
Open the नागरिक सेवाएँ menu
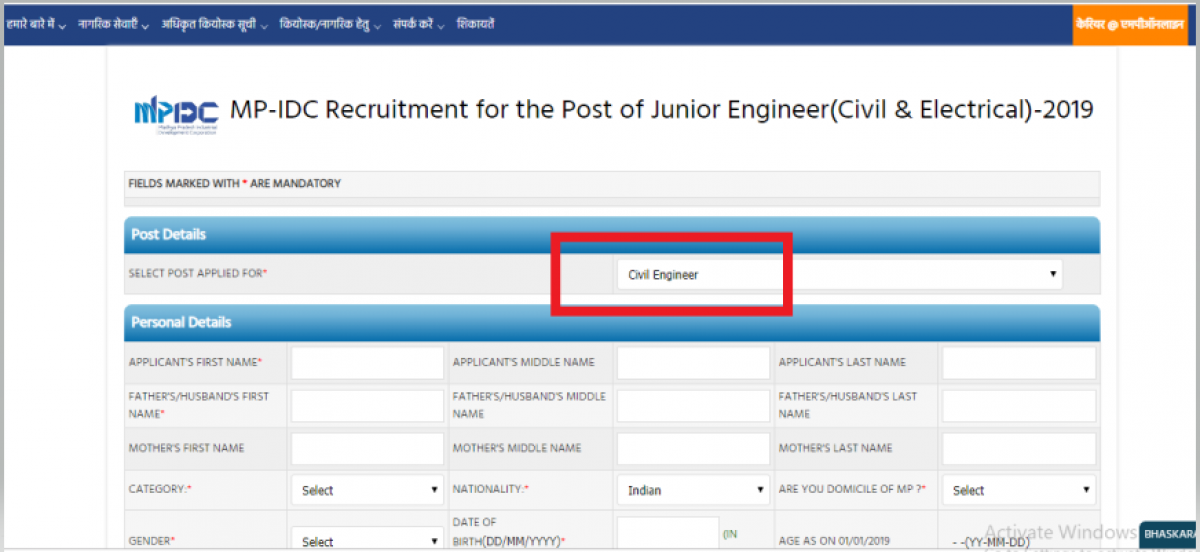click(114, 24)
